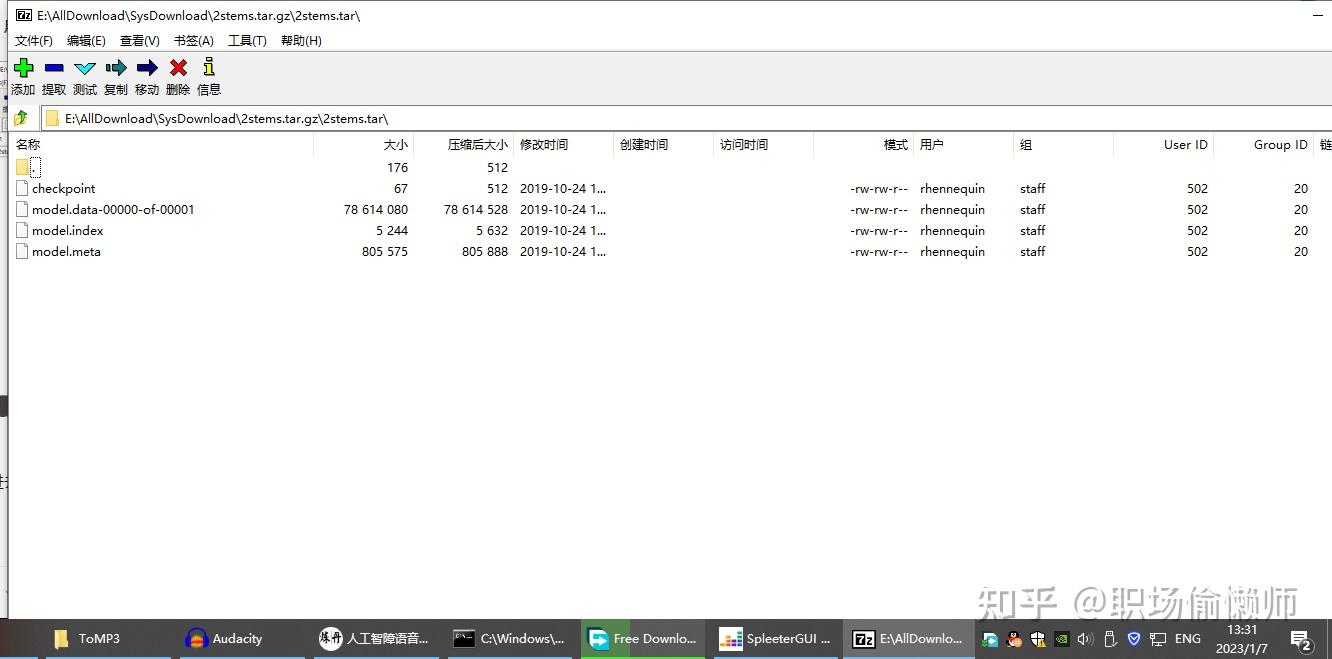Open Free Download from the taskbar

click(643, 638)
